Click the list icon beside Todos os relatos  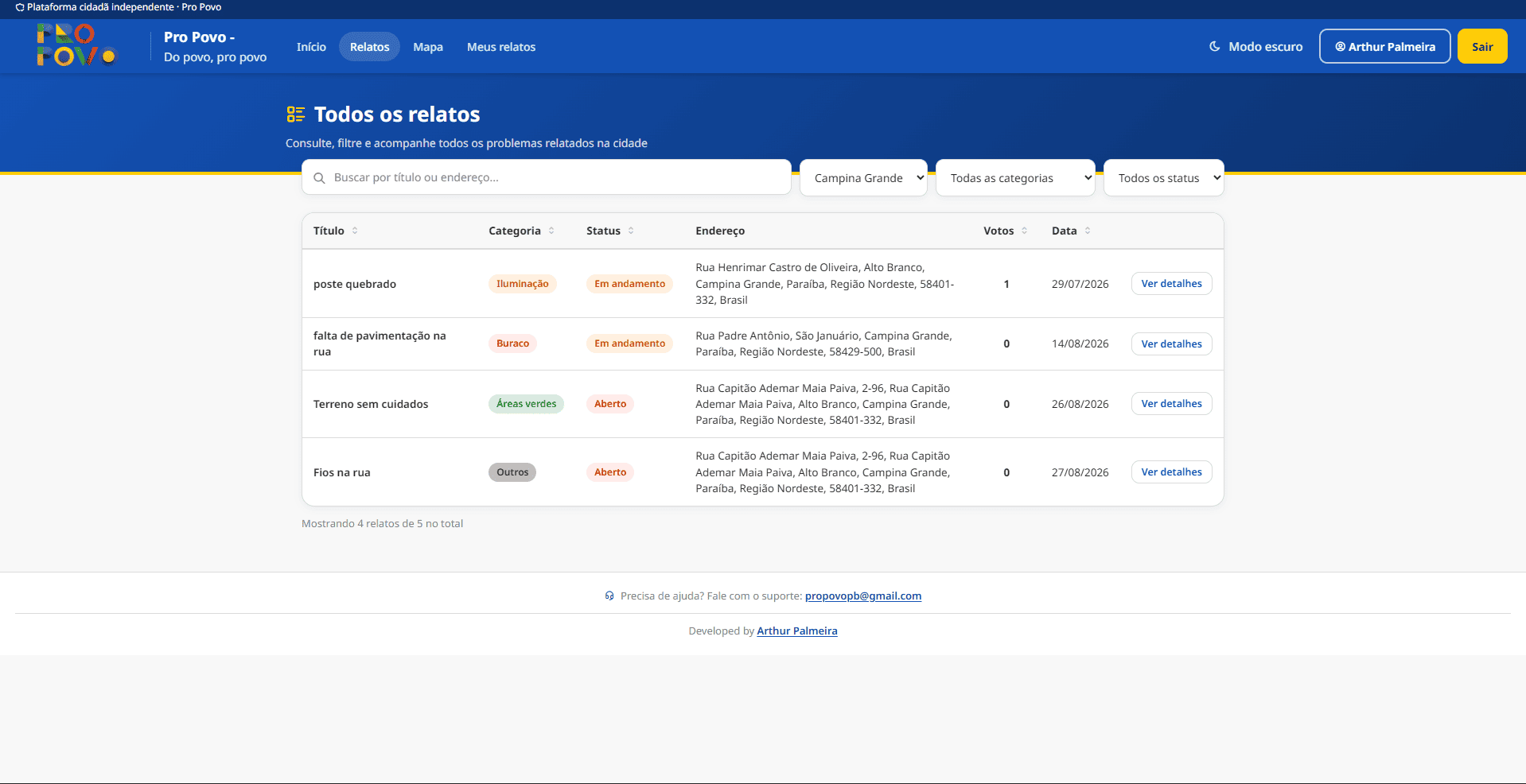pos(295,114)
